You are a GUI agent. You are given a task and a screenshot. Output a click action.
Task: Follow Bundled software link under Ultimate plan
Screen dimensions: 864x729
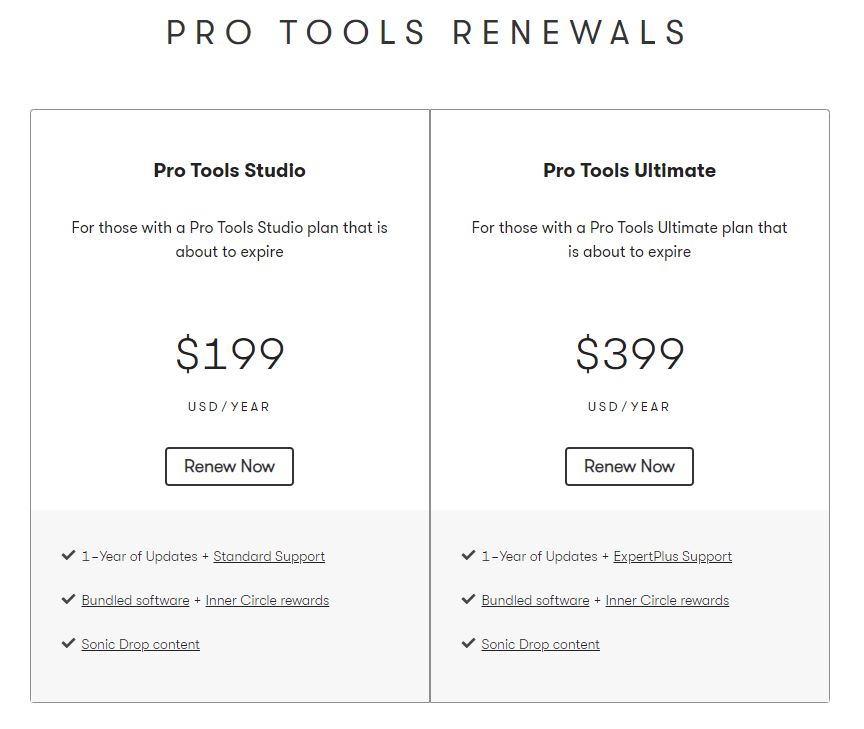[x=535, y=600]
